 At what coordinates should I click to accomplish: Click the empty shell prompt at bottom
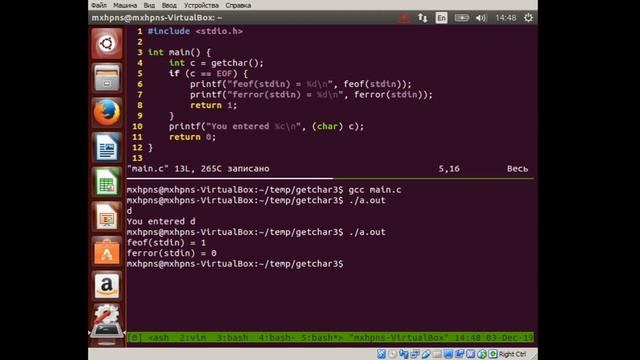point(235,264)
